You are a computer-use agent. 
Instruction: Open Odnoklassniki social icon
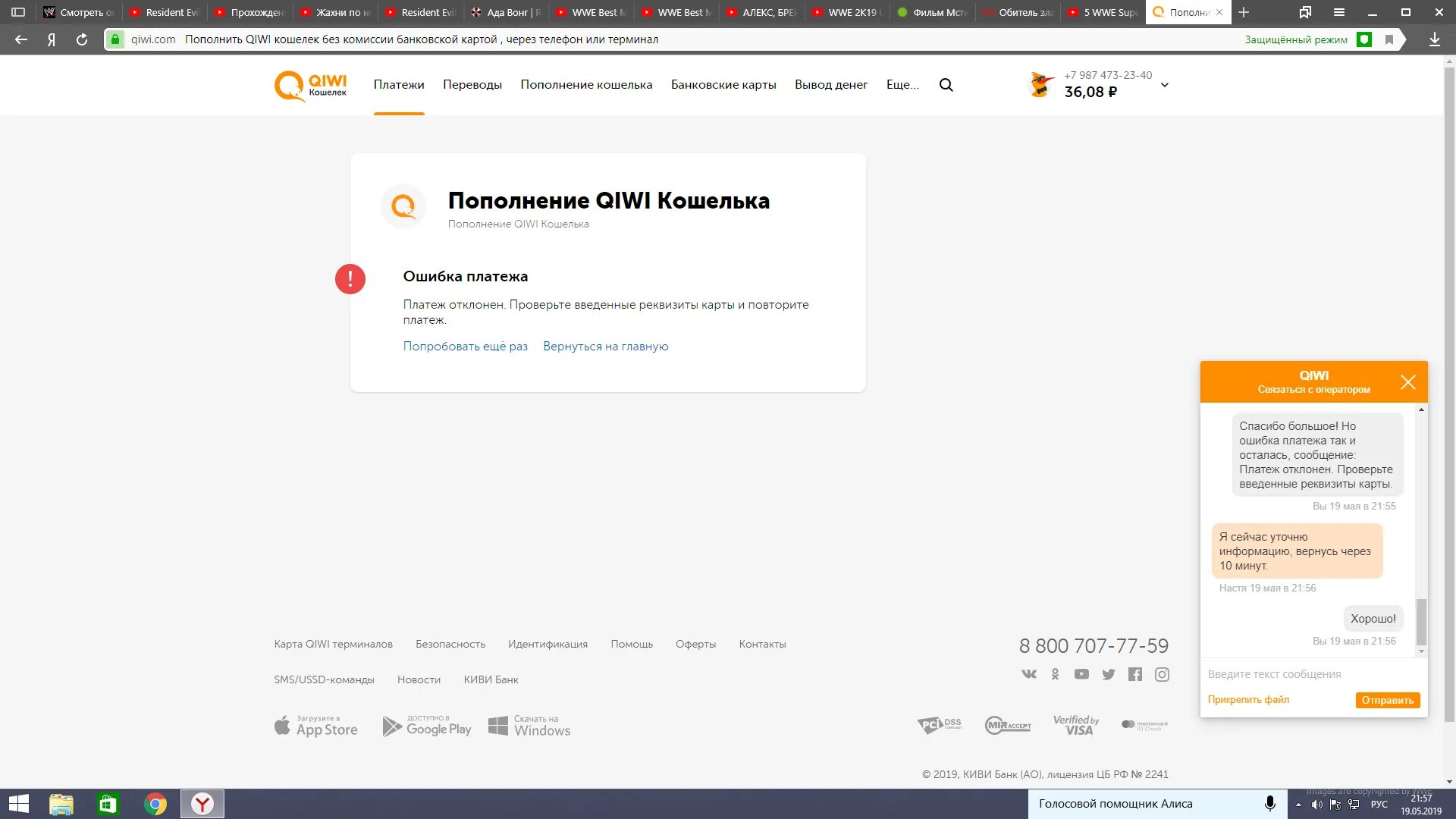coord(1055,674)
